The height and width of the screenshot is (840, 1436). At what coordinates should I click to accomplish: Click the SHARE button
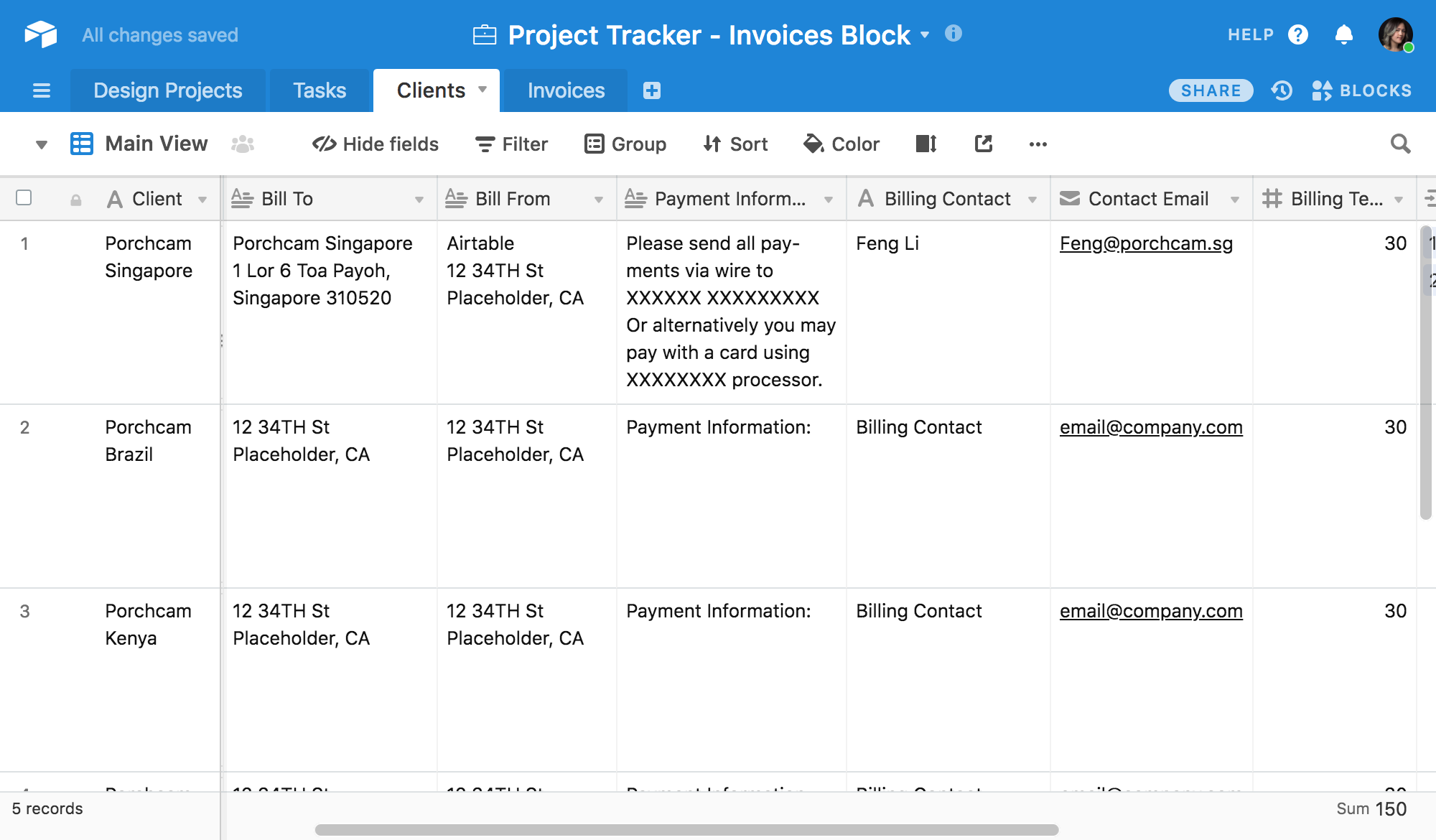tap(1211, 90)
